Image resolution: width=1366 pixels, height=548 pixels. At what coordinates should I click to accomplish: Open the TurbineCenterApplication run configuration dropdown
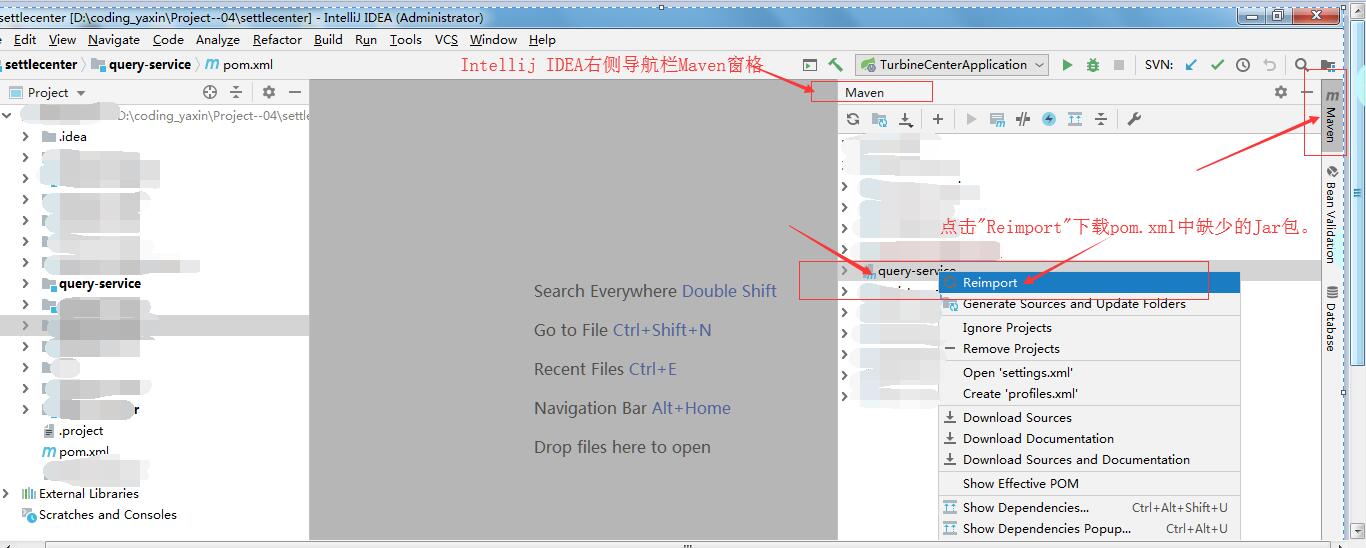952,64
